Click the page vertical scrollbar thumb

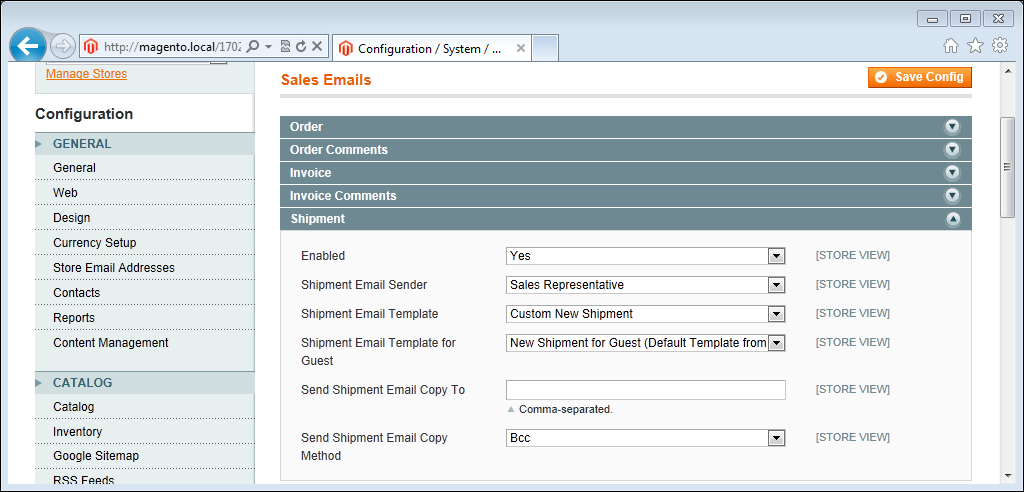pos(1008,166)
